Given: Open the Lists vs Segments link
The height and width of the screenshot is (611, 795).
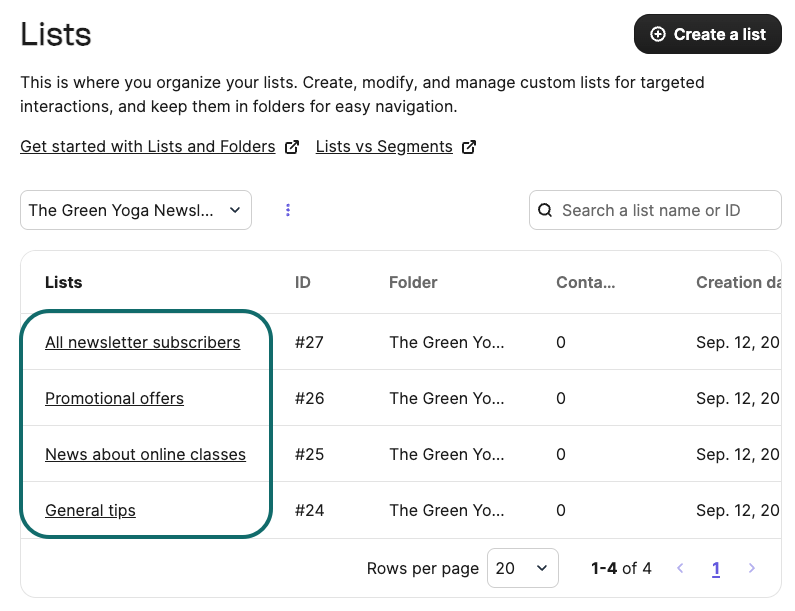Looking at the screenshot, I should [384, 147].
